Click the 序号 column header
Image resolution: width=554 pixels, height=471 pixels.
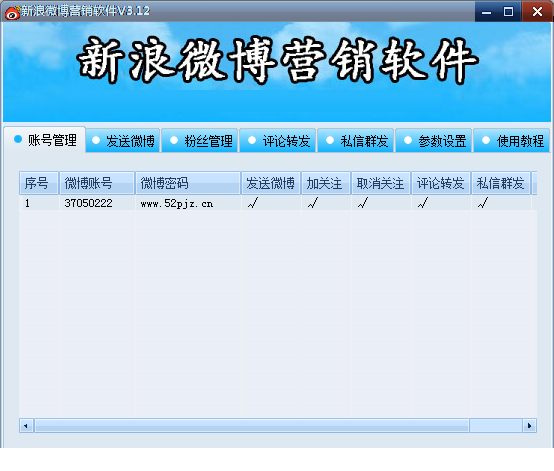(39, 183)
